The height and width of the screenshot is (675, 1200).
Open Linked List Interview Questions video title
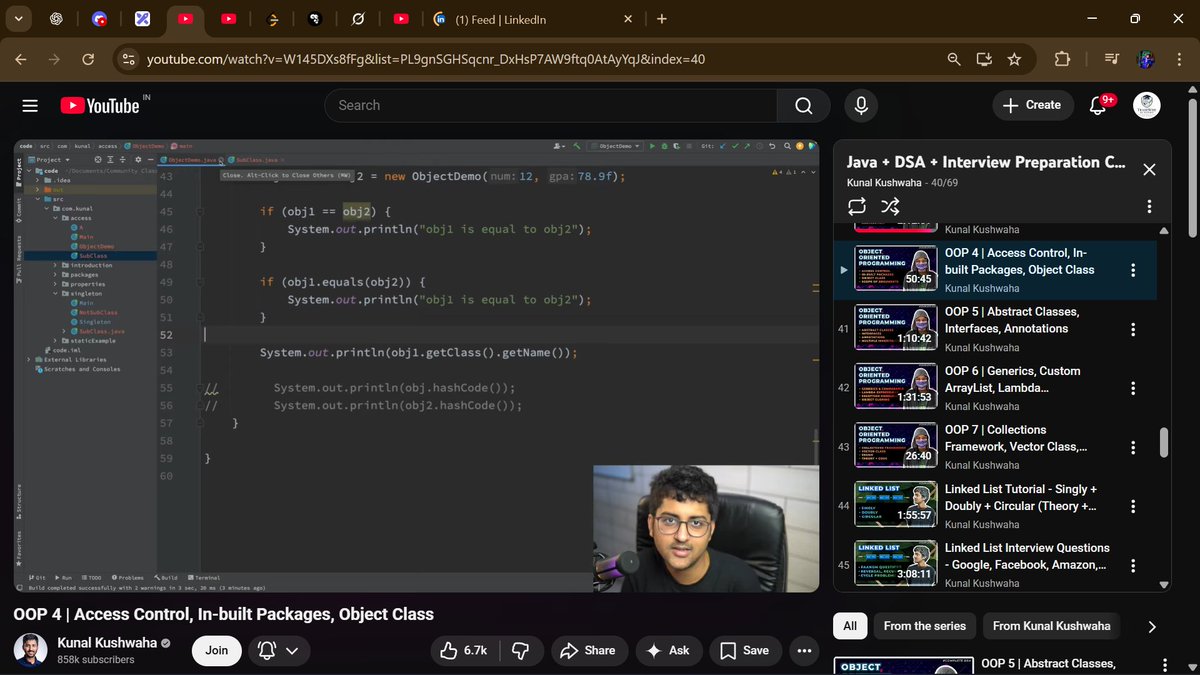tap(1027, 556)
